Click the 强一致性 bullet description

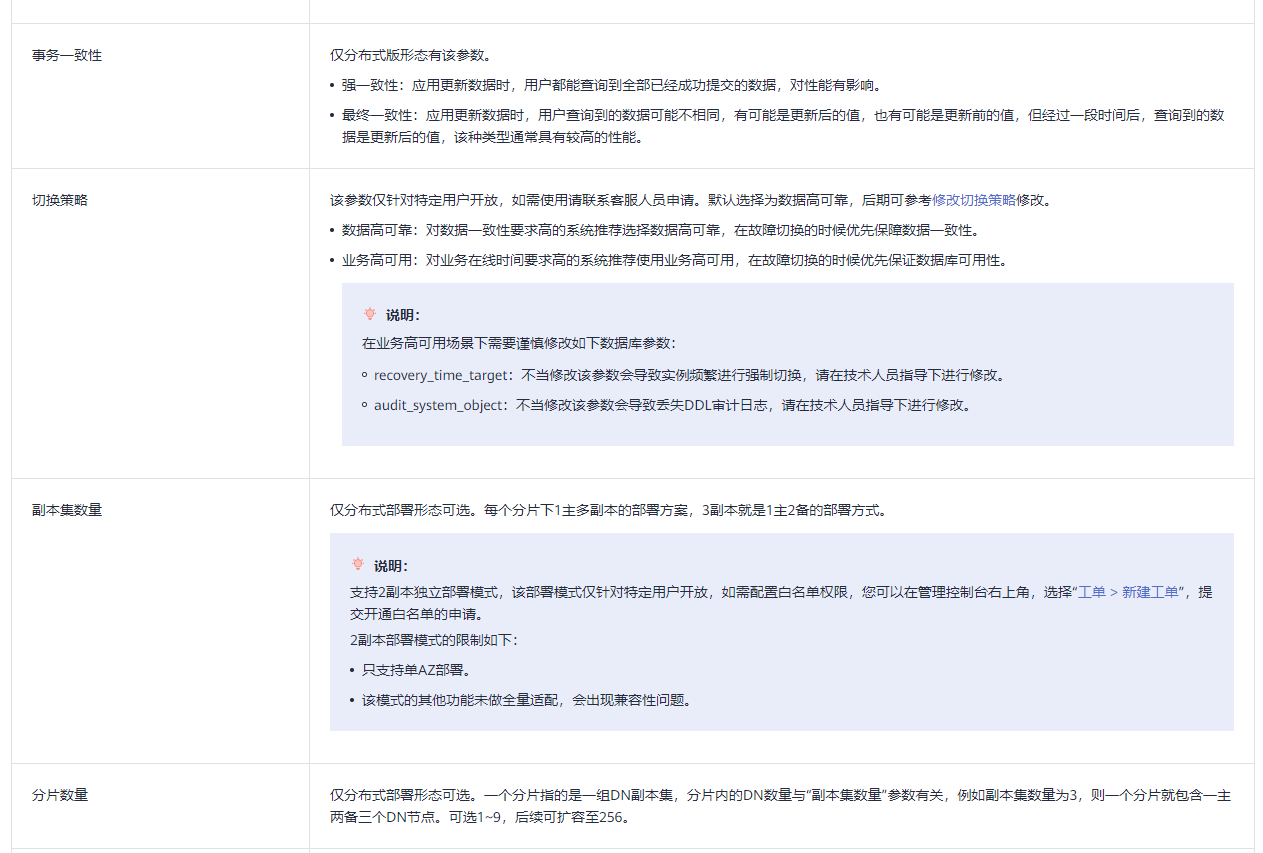pos(612,86)
